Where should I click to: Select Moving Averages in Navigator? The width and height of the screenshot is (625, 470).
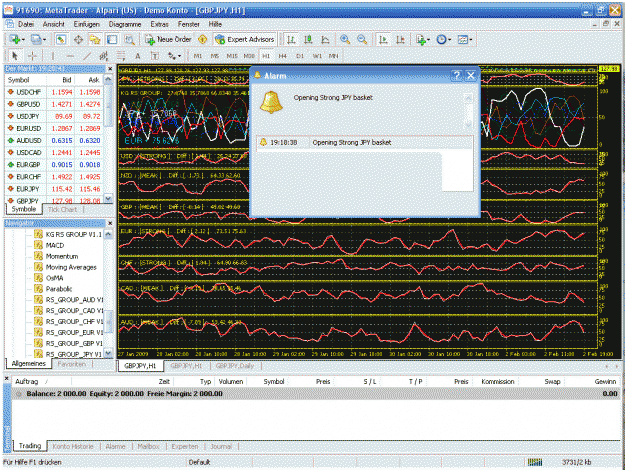(71, 267)
